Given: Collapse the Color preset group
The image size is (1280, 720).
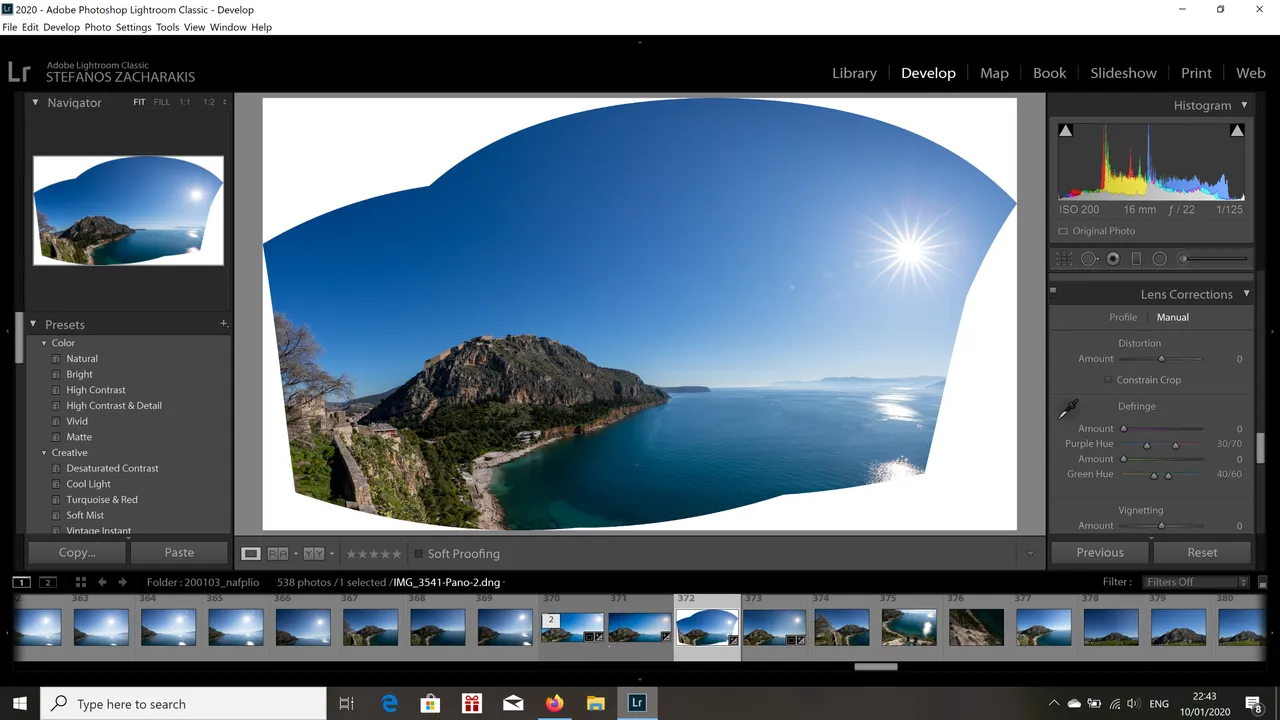Looking at the screenshot, I should [x=44, y=343].
